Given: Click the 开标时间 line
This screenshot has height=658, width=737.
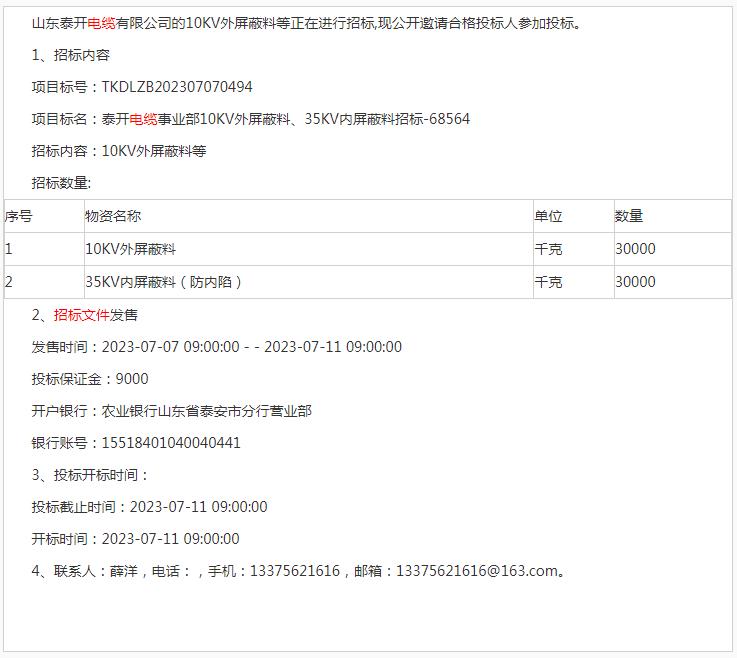Looking at the screenshot, I should 135,539.
